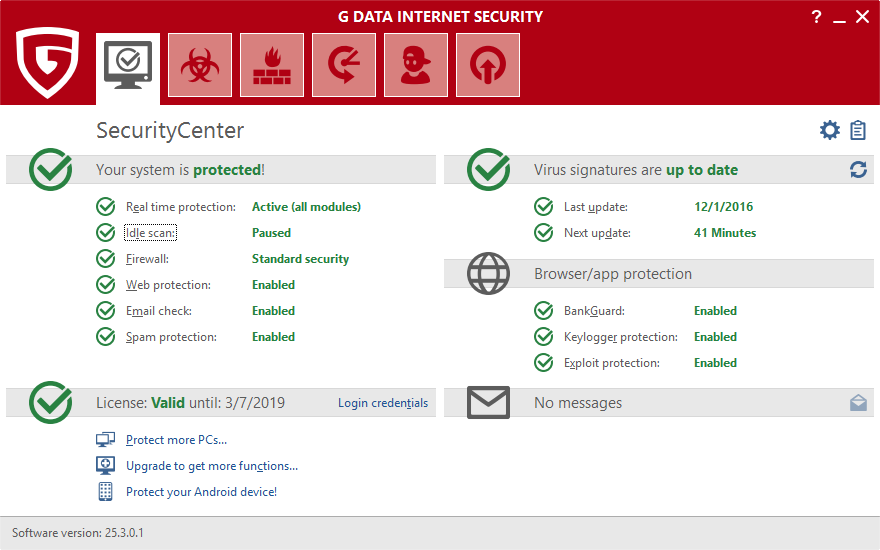Select the SecurityCenter monitor tab
The width and height of the screenshot is (880, 550).
click(x=128, y=65)
